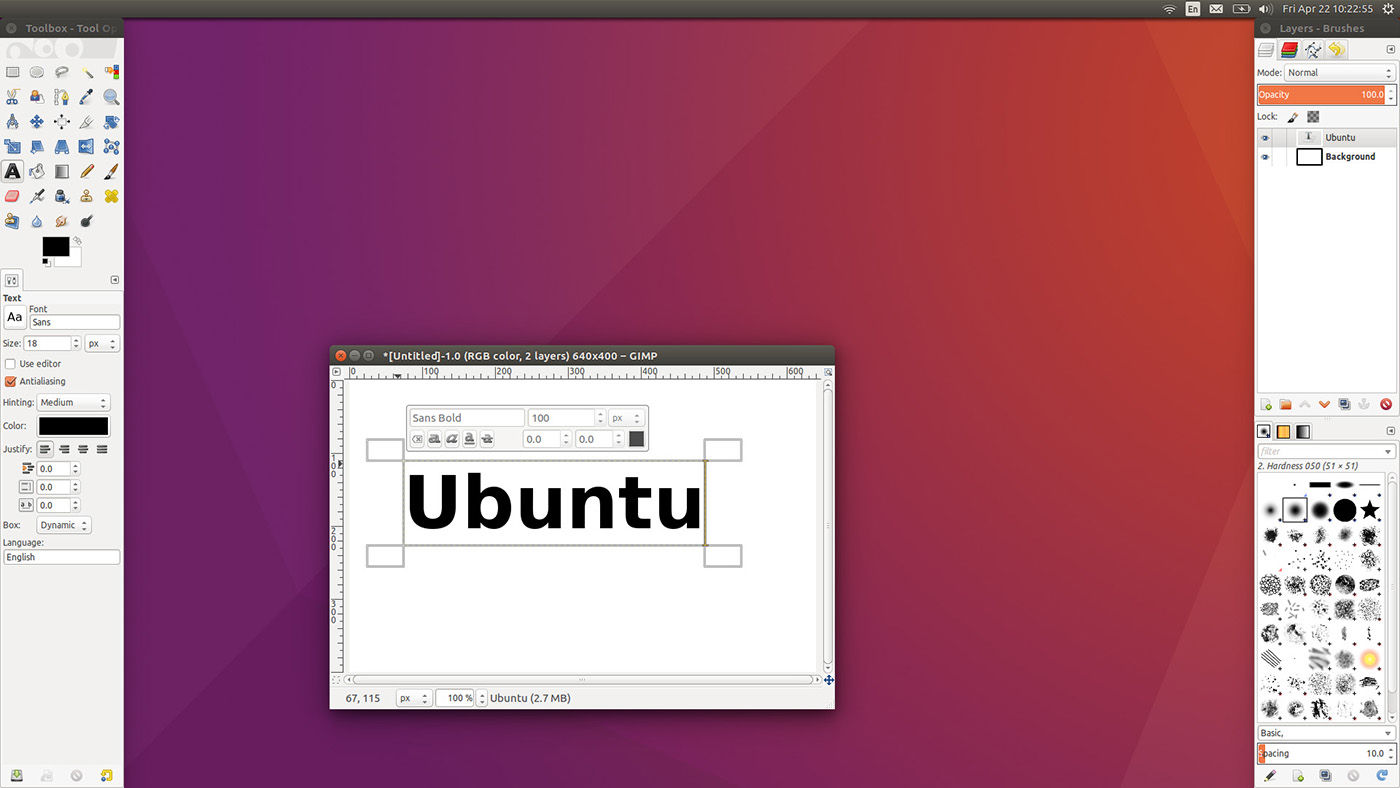Select the Fuzzy Select magic wand tool
The width and height of the screenshot is (1400, 788).
tap(87, 72)
